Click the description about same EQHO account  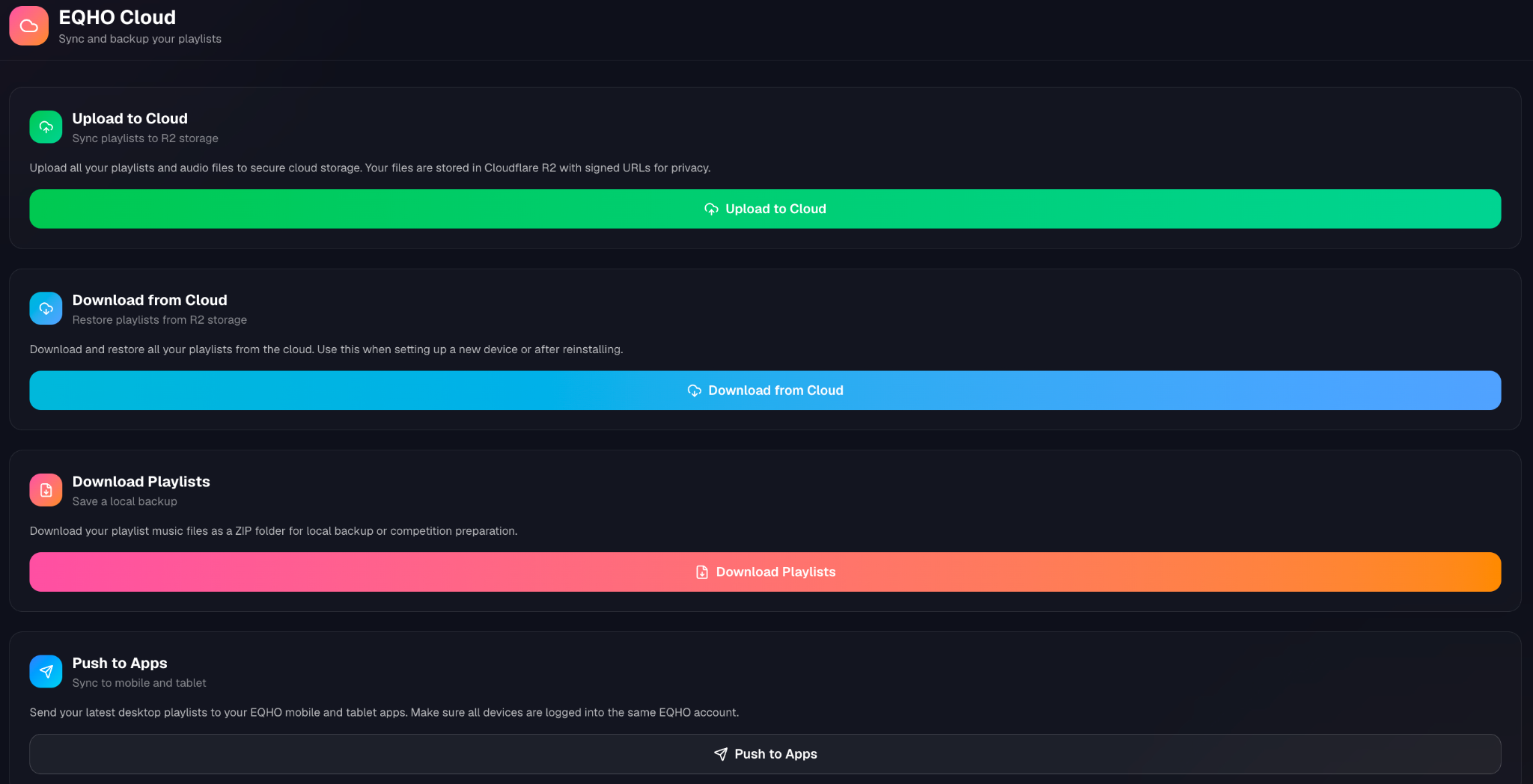pos(384,712)
